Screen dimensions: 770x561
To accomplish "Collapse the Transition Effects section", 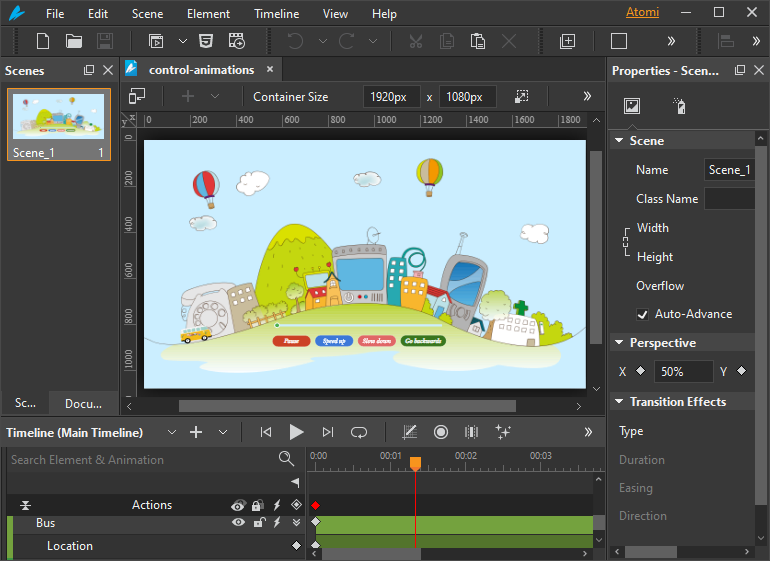I will [619, 402].
